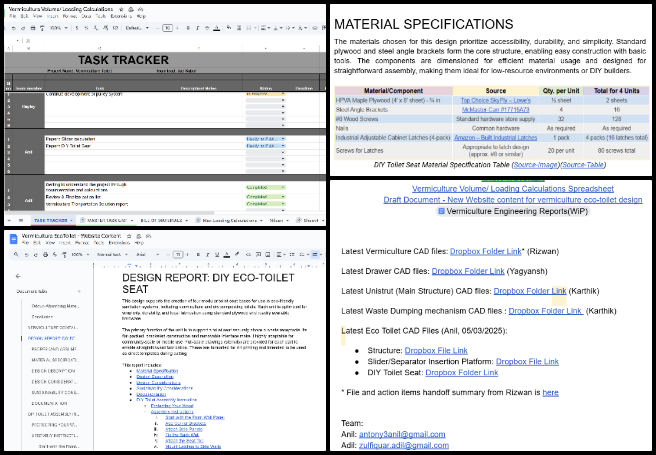Open Draft Document website content link
The height and width of the screenshot is (455, 656).
(x=512, y=200)
